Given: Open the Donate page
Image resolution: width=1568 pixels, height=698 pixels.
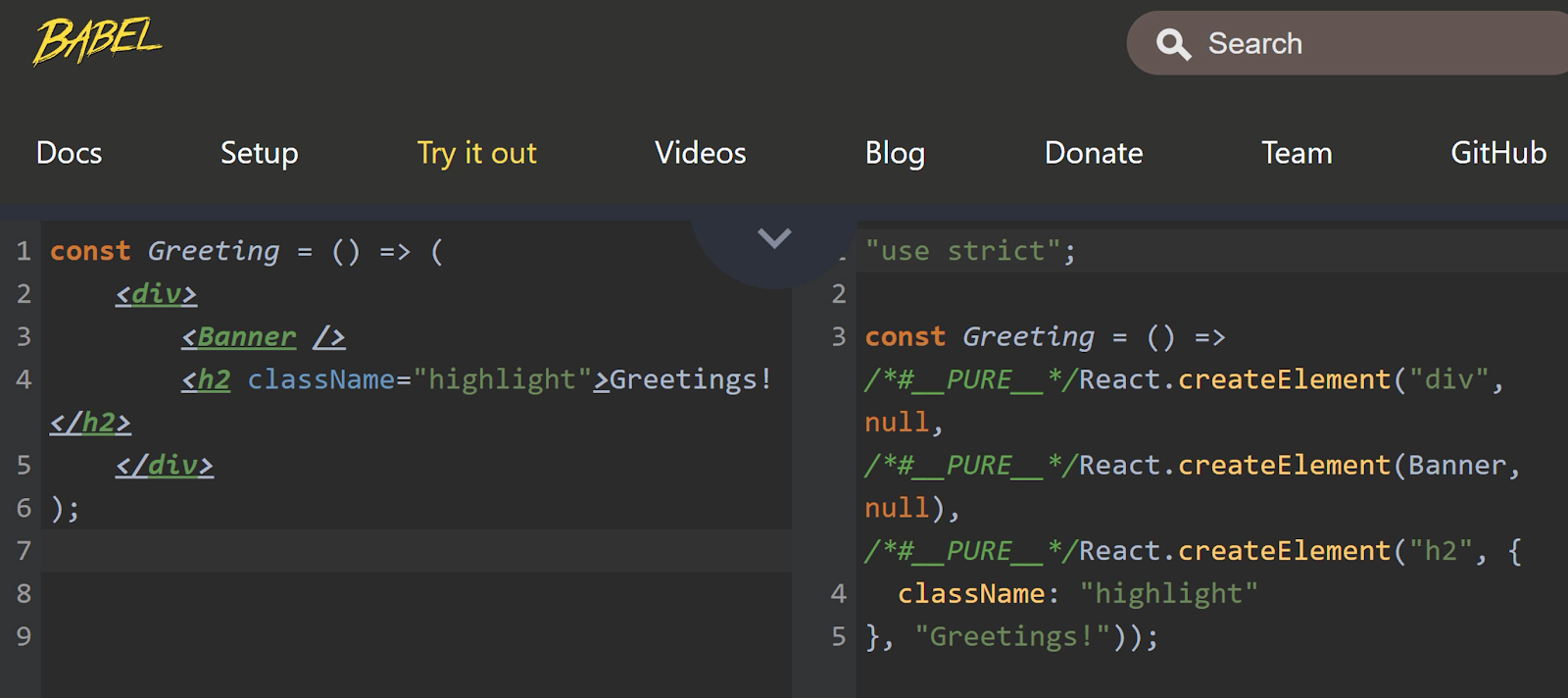Looking at the screenshot, I should tap(1094, 153).
